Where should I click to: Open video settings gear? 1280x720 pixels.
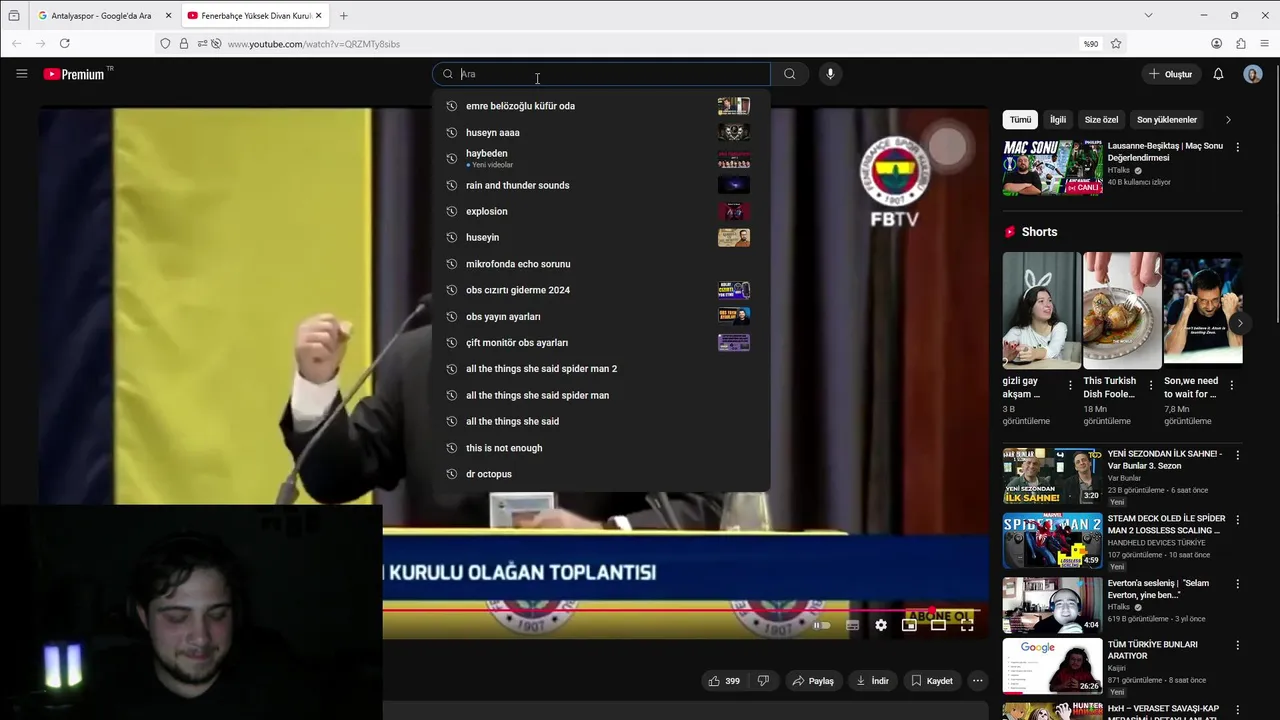tap(881, 625)
